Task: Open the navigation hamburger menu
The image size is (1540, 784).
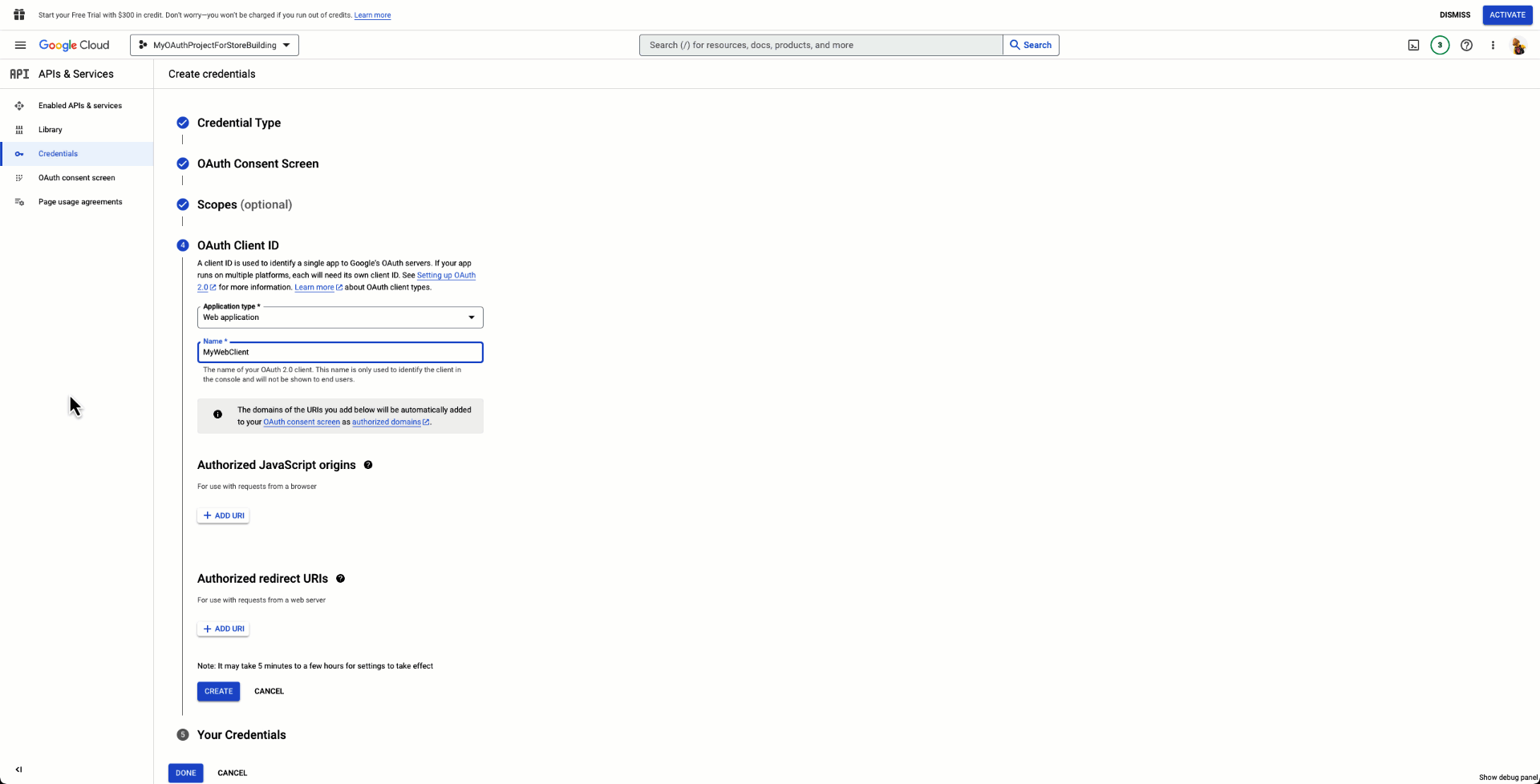Action: point(20,45)
